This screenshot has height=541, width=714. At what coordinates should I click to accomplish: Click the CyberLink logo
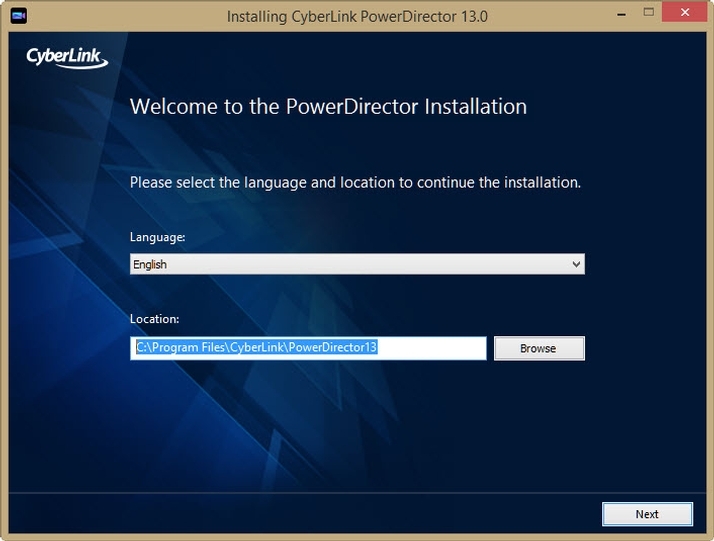(x=67, y=57)
